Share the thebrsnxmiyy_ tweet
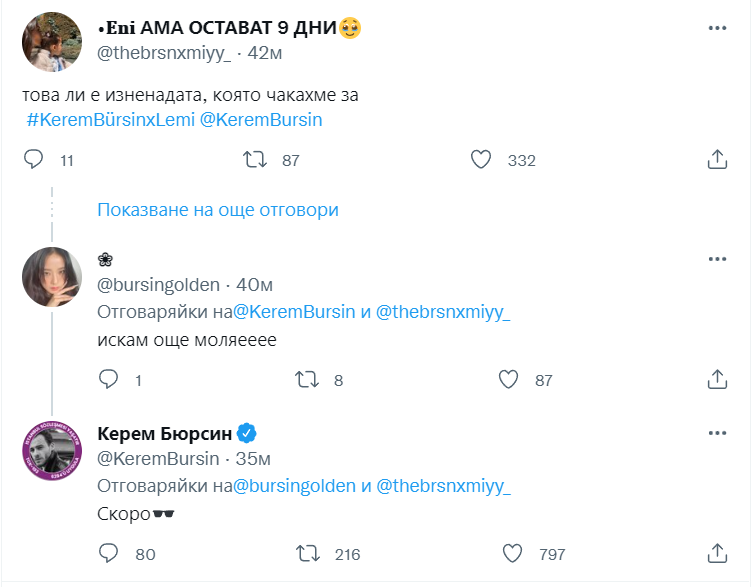The image size is (756, 587). [x=717, y=160]
